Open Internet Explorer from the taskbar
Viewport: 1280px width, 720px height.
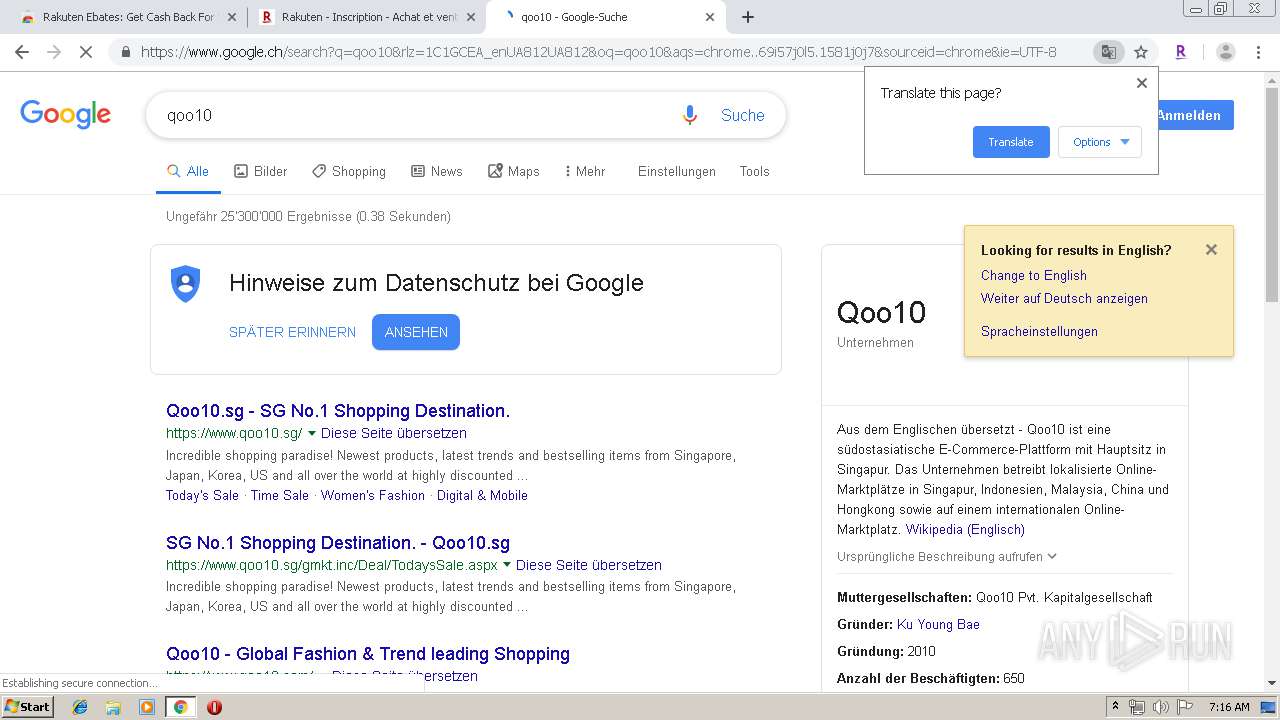80,707
